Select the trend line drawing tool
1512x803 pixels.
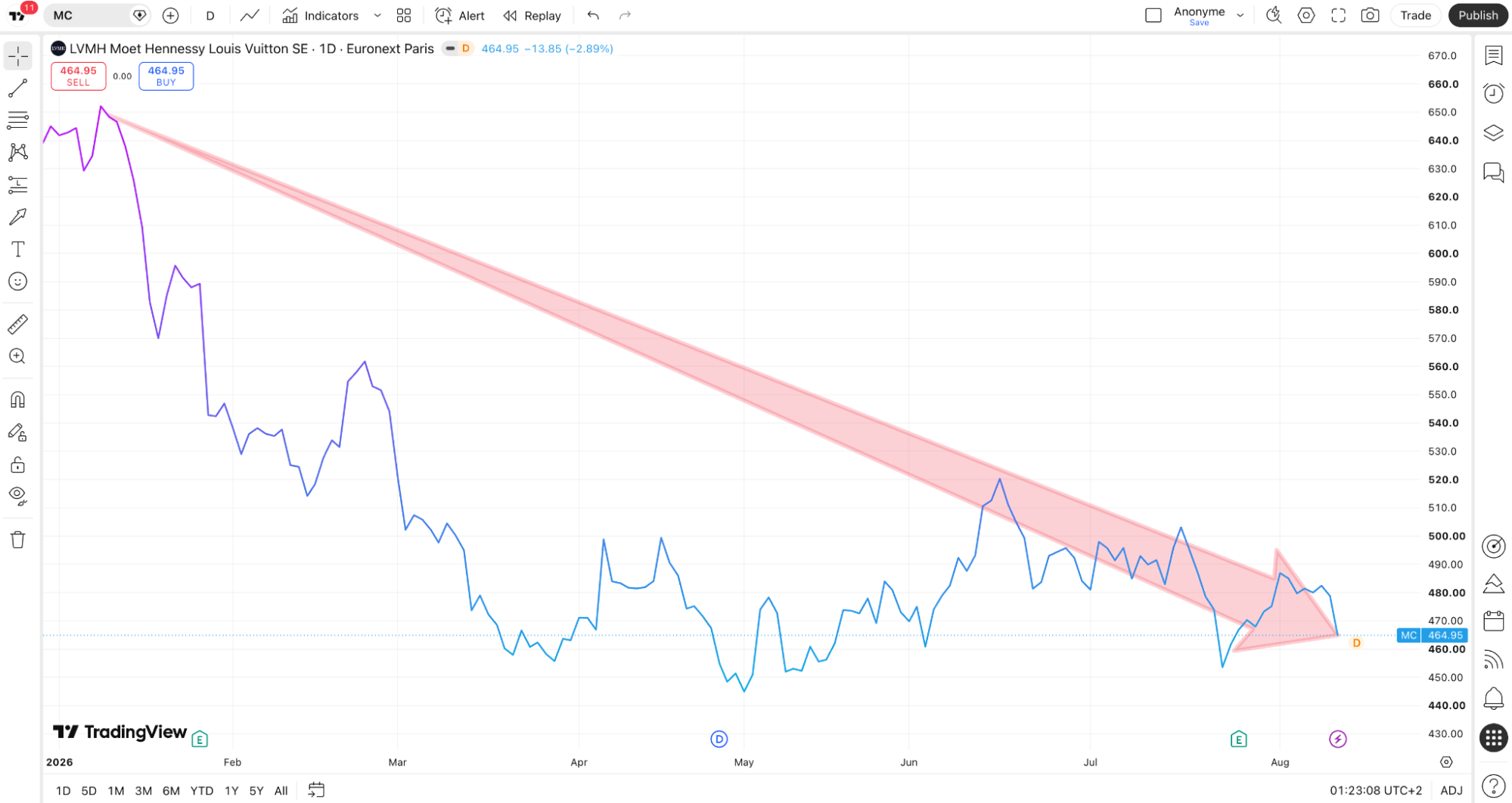tap(18, 89)
